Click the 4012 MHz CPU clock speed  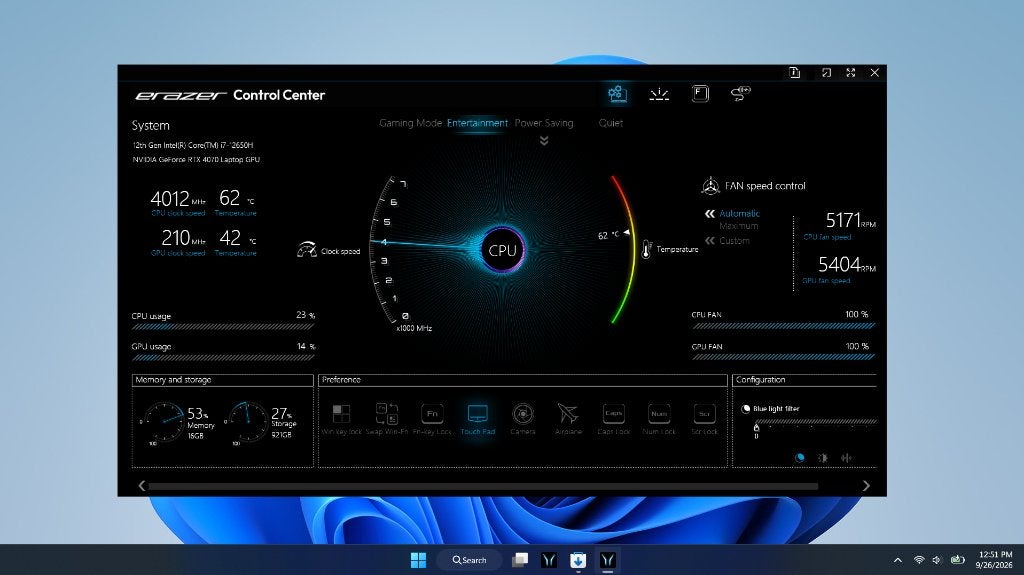(x=178, y=199)
